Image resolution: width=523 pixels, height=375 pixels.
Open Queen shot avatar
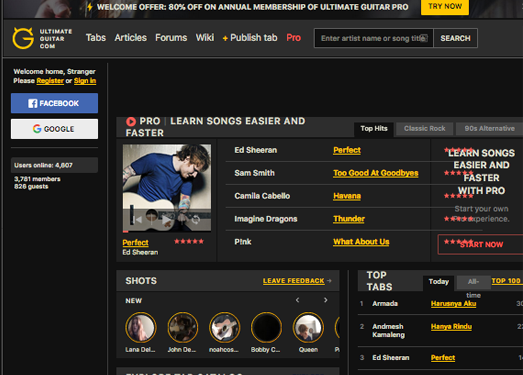coord(308,328)
